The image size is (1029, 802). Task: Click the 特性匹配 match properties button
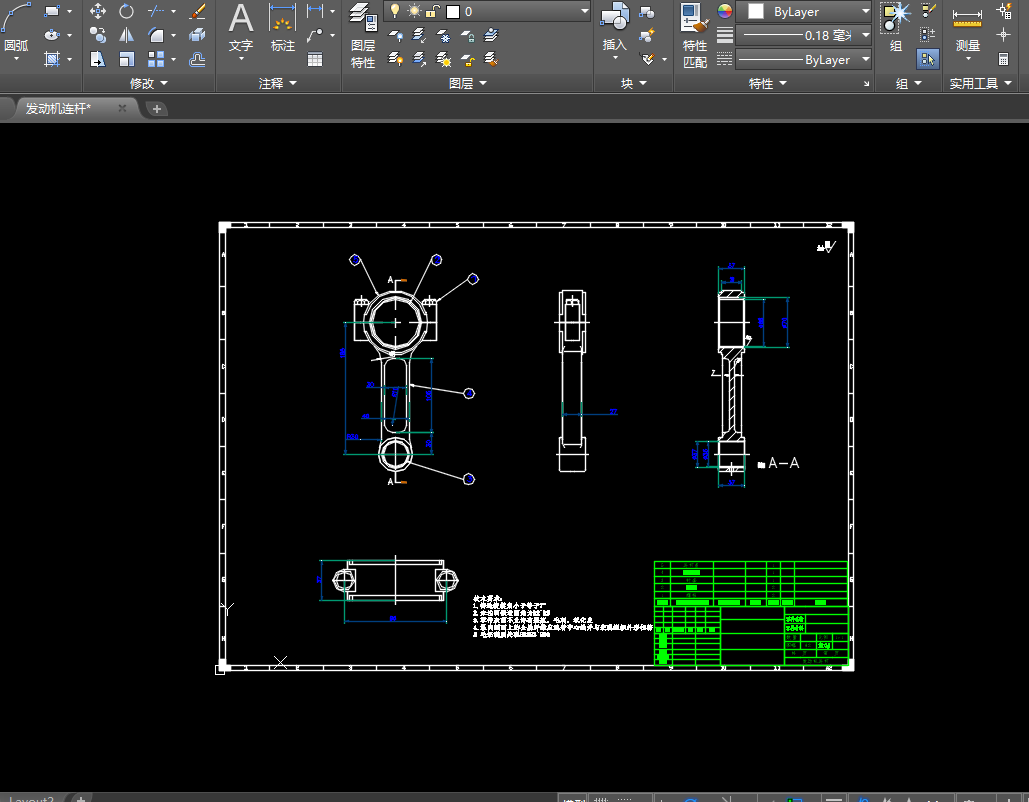pyautogui.click(x=695, y=35)
